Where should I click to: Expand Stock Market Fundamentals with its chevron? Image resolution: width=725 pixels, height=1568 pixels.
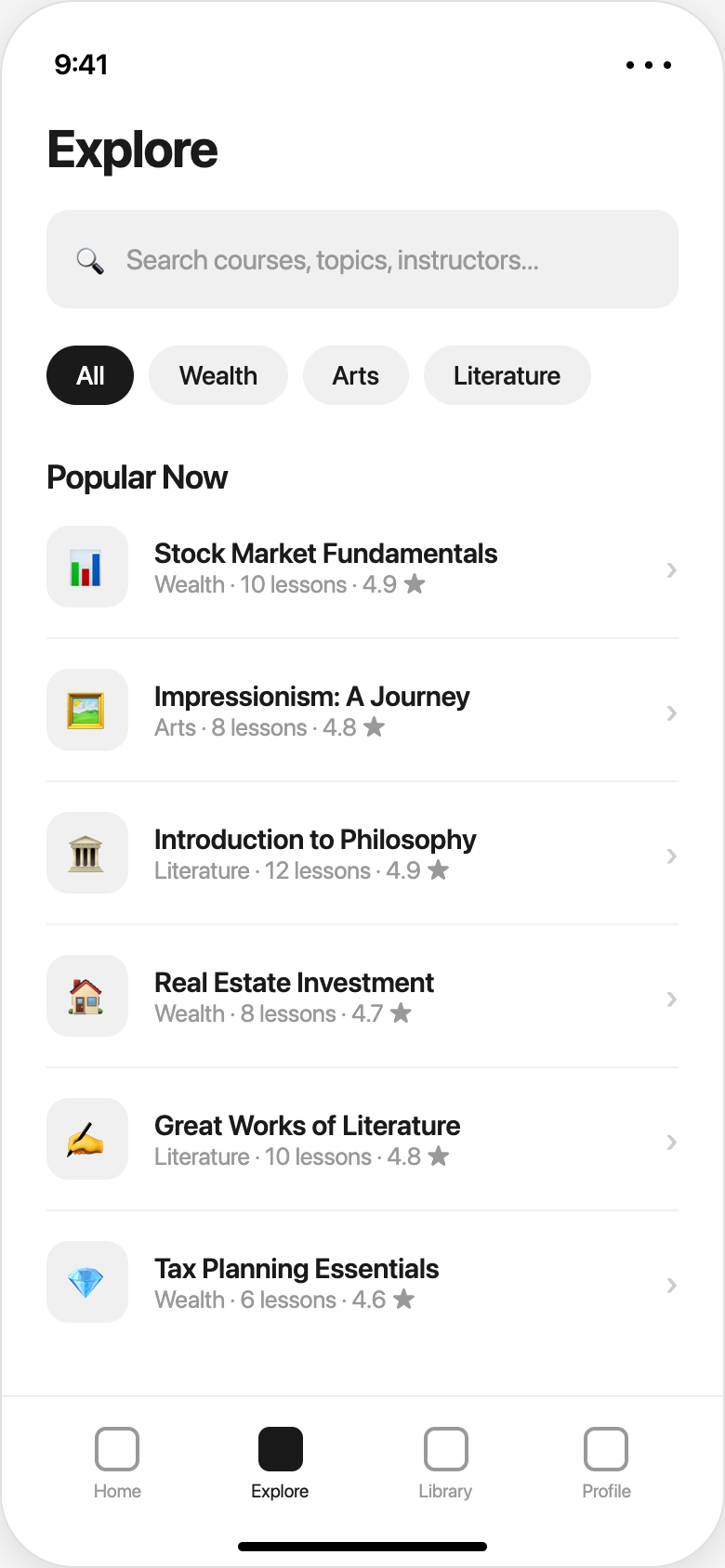click(671, 569)
